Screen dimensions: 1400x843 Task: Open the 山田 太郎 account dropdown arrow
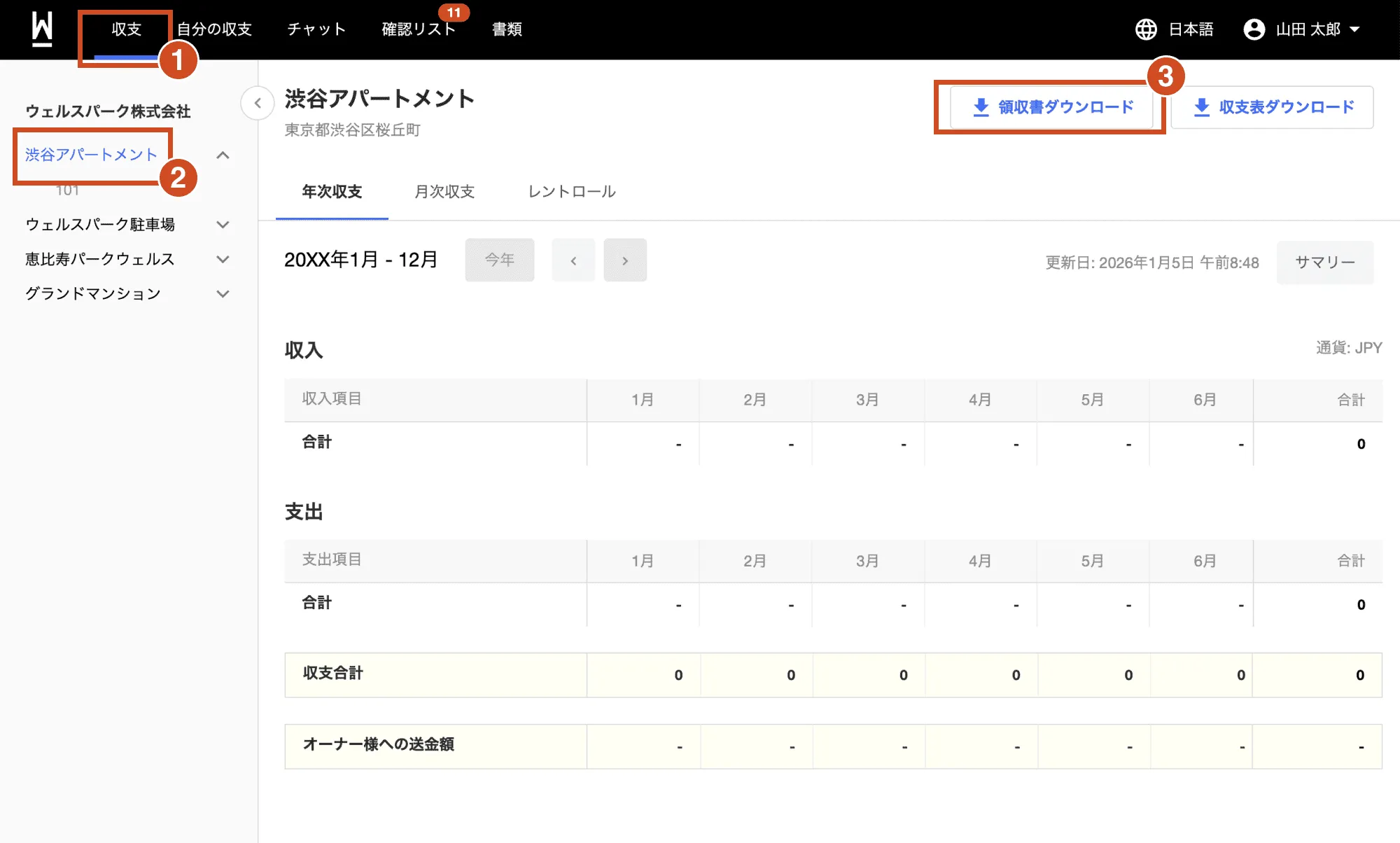1354,29
